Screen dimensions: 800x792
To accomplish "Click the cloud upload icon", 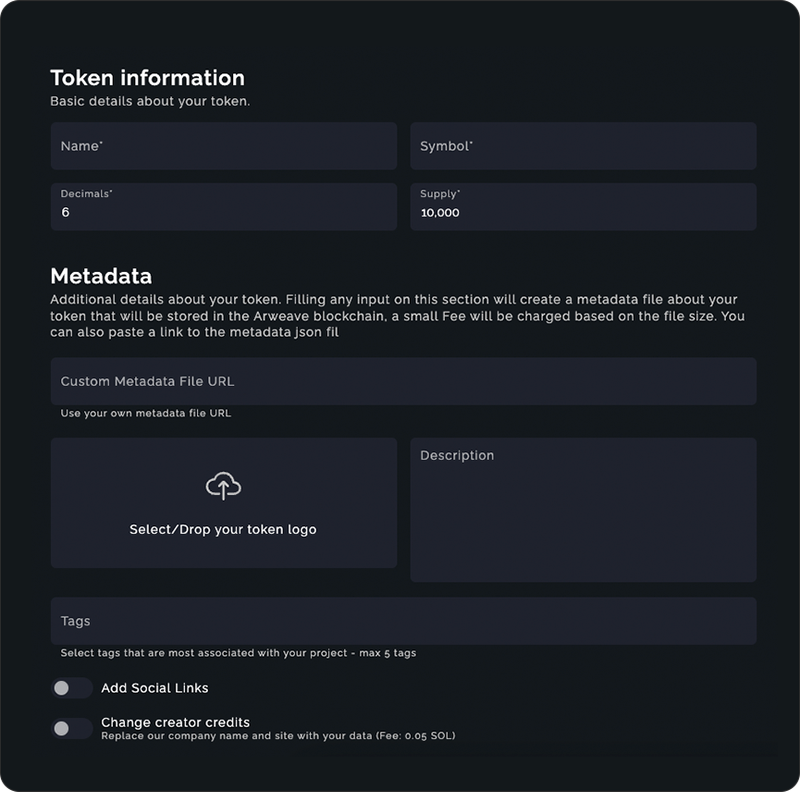I will point(224,487).
